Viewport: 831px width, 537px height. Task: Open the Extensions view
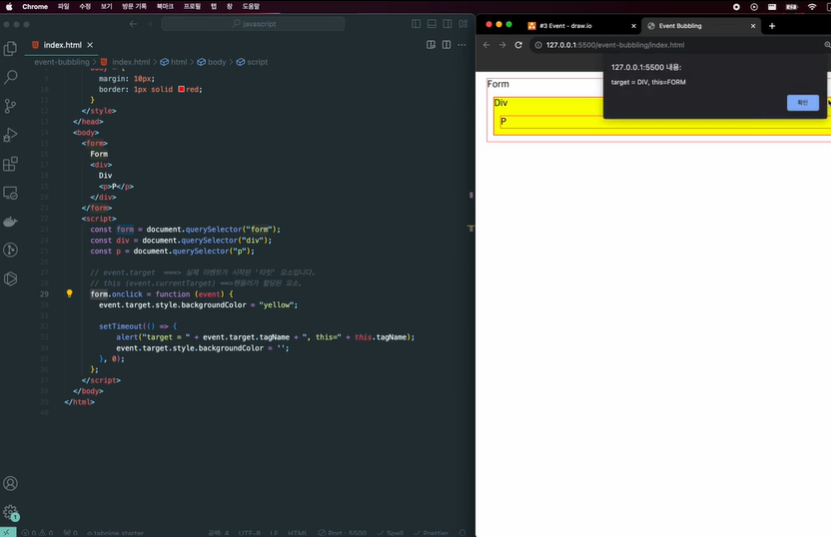click(10, 164)
